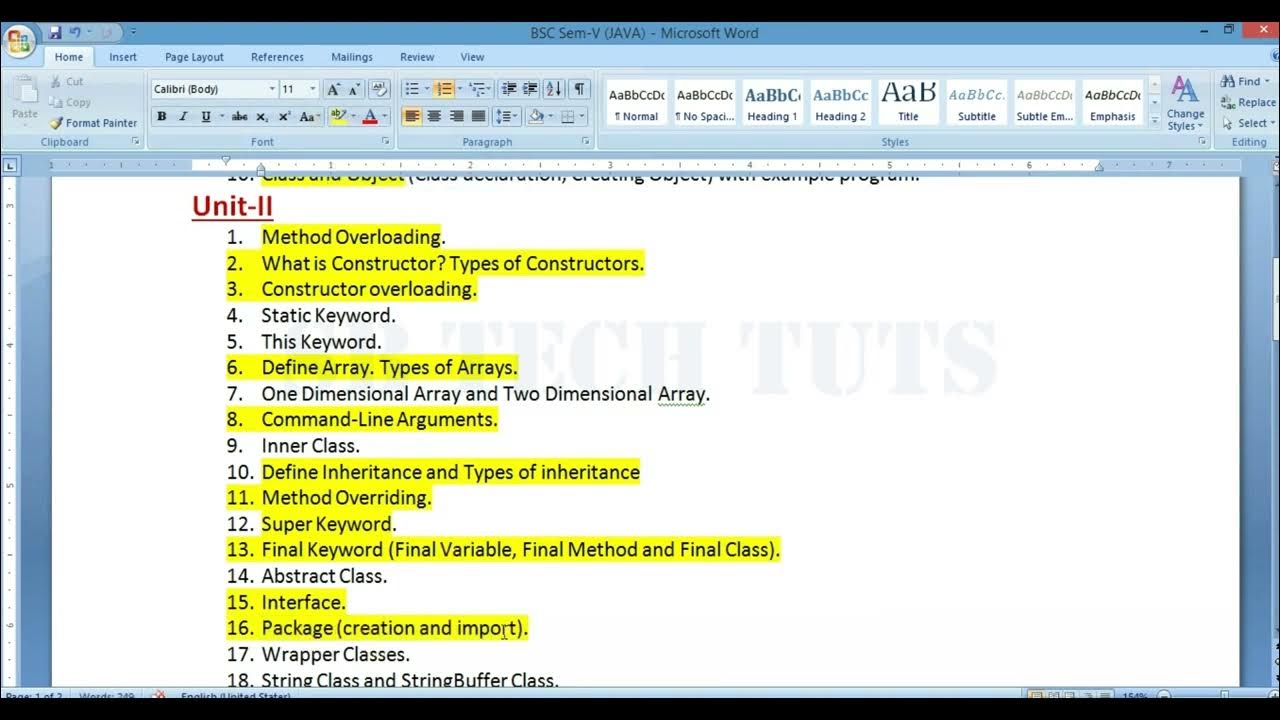Viewport: 1280px width, 720px height.
Task: Open the multilevel list dropdown
Action: coord(479,89)
